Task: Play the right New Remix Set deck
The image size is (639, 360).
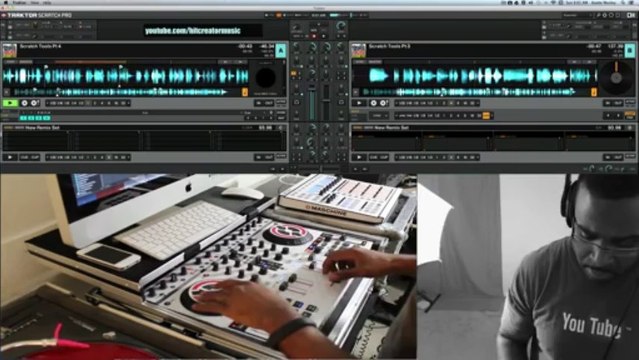Action: 359,157
